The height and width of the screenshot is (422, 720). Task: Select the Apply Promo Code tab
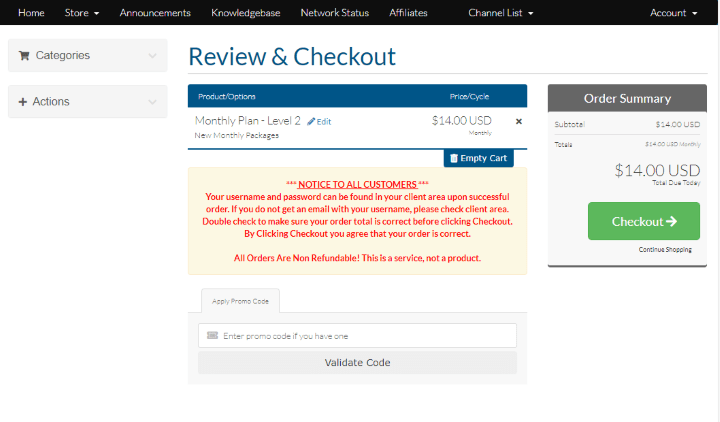pos(240,301)
